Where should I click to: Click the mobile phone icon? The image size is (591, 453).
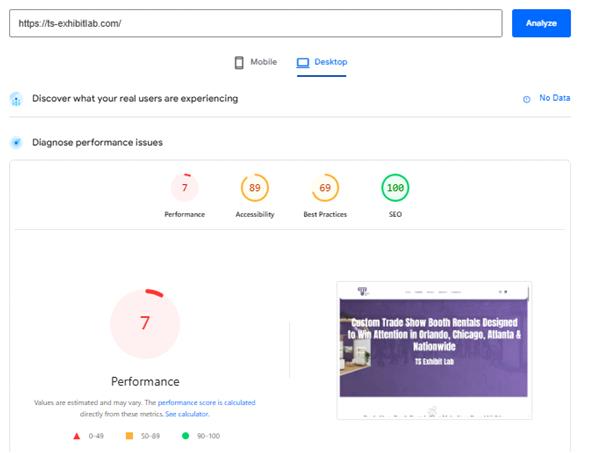pyautogui.click(x=239, y=63)
